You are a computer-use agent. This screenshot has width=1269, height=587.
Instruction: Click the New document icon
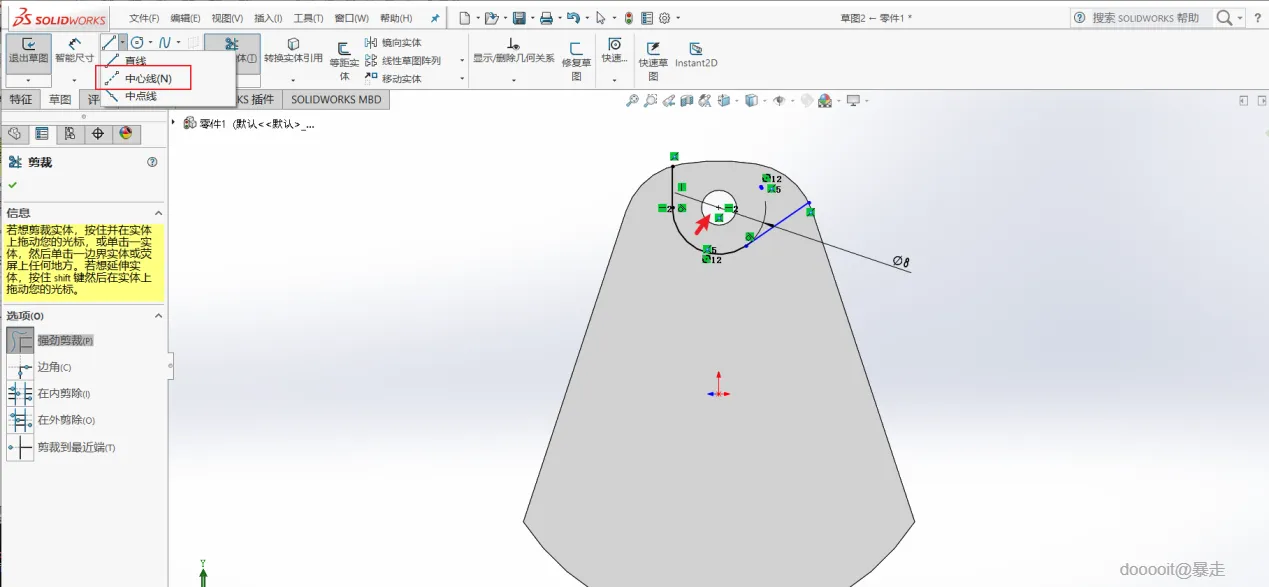pos(465,18)
